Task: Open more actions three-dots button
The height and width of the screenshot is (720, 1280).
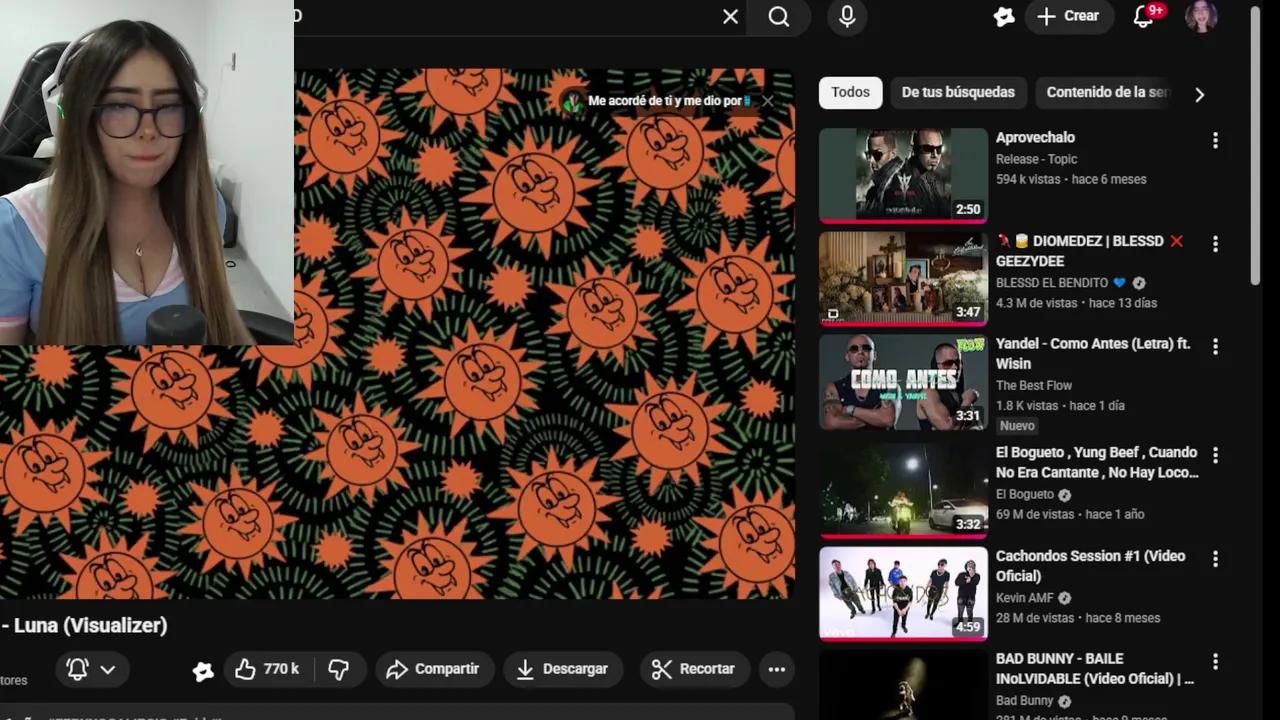Action: [777, 669]
